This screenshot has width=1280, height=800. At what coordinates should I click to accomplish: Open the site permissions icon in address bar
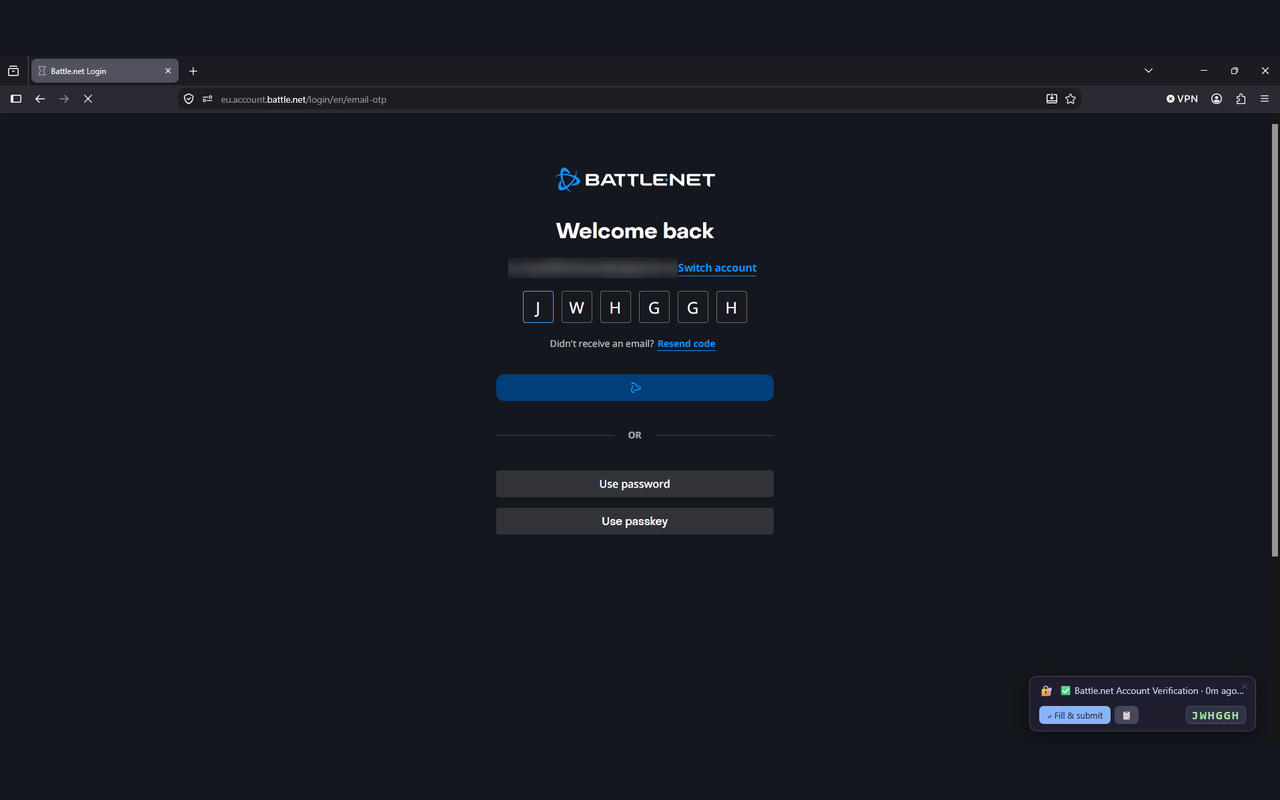[x=207, y=99]
